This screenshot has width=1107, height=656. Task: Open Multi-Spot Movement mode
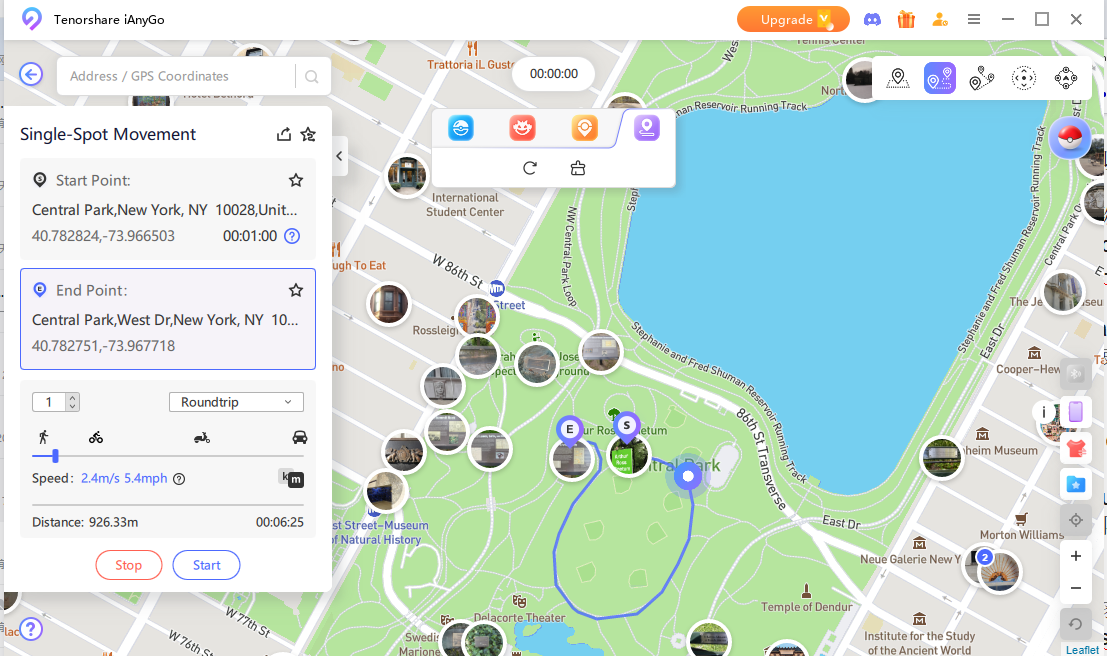point(981,77)
